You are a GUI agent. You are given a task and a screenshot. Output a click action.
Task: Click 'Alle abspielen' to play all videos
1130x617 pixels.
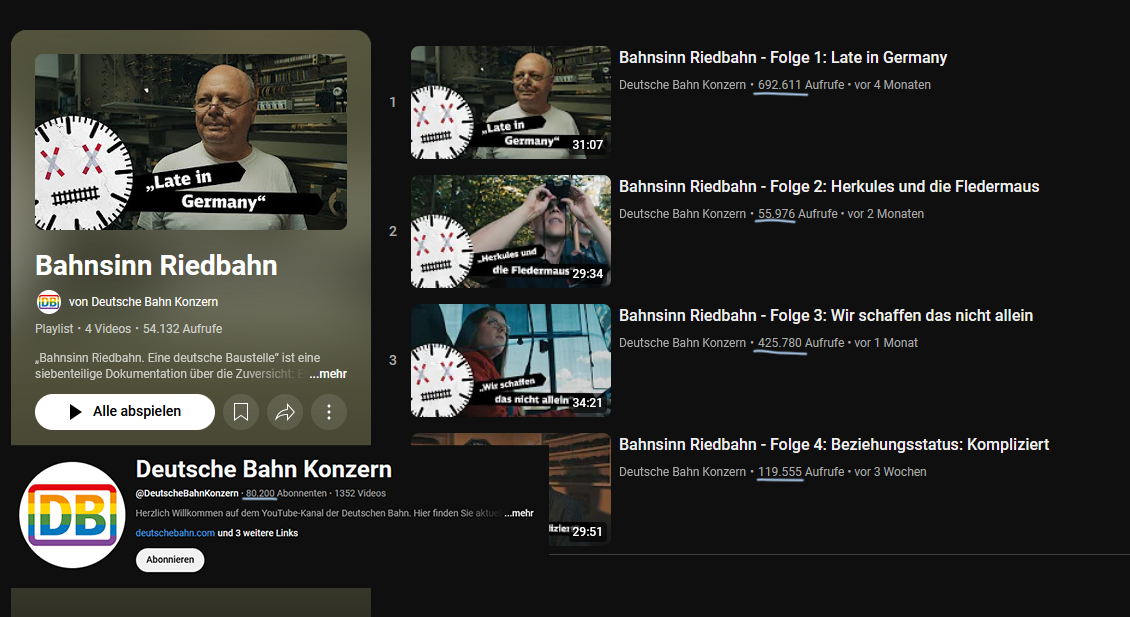click(125, 412)
